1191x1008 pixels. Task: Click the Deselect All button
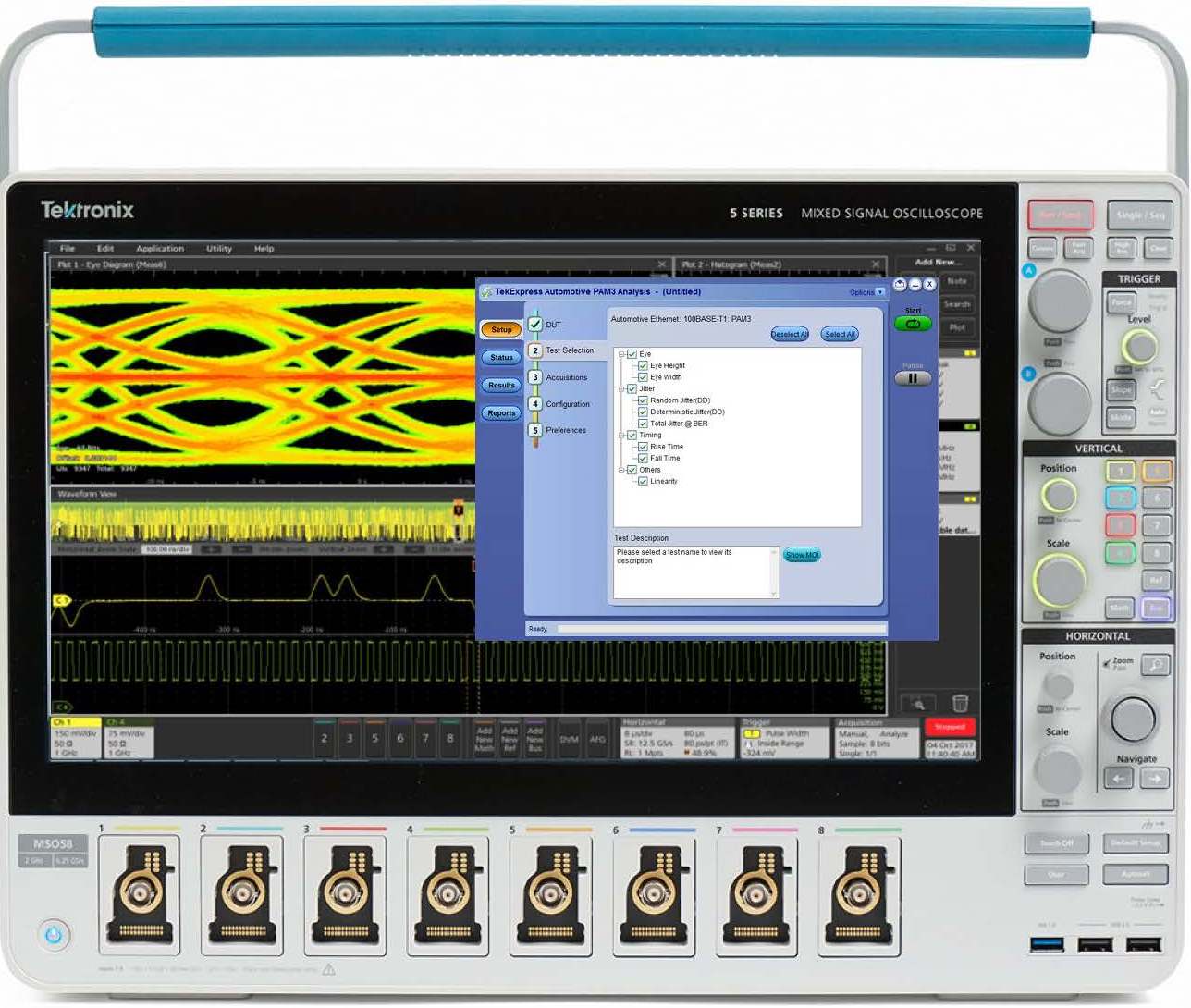tap(790, 335)
